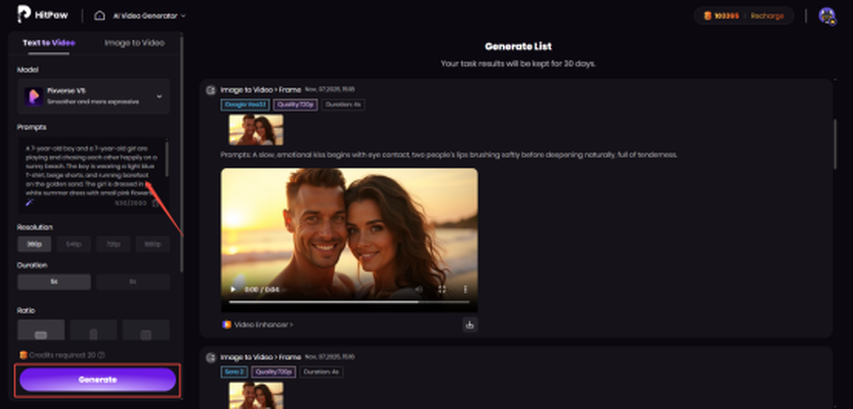Select 1080p resolution
Image resolution: width=853 pixels, height=409 pixels.
(x=153, y=244)
